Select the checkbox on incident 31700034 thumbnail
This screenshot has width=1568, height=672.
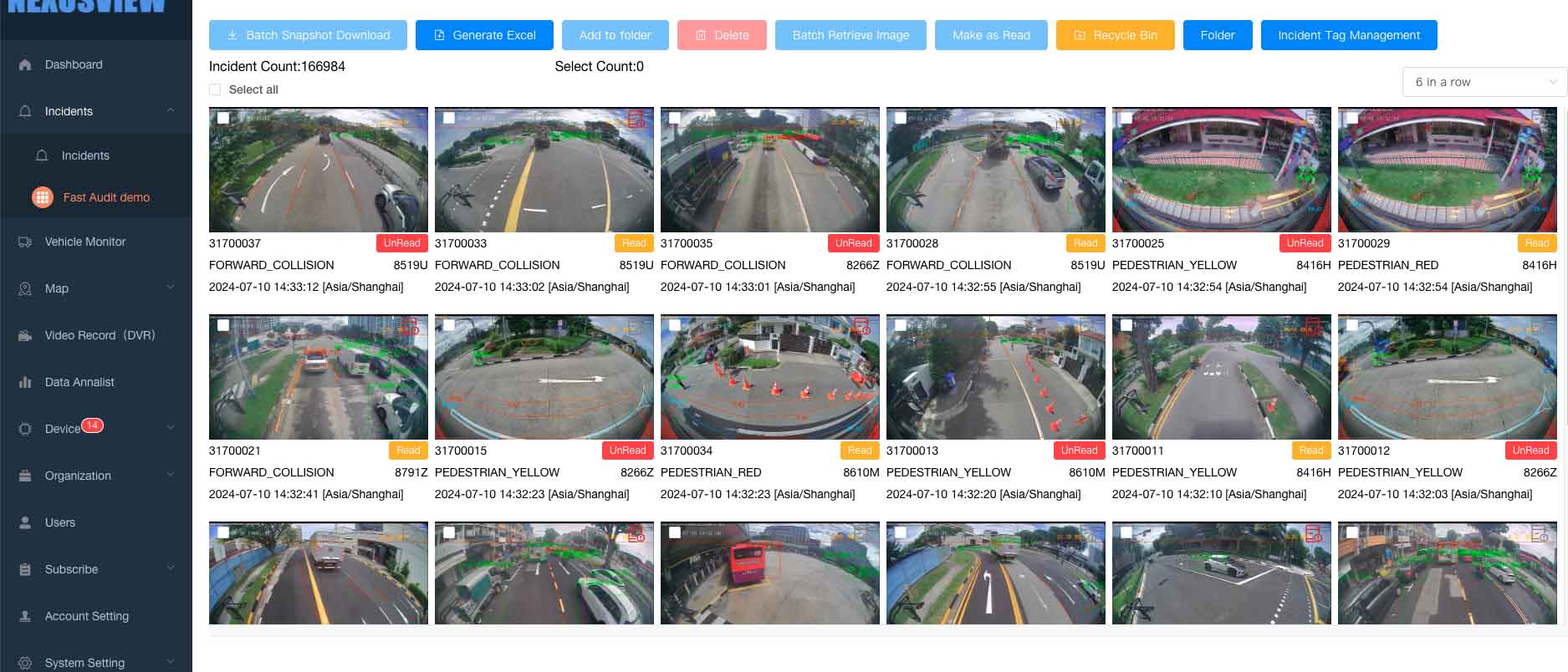[x=675, y=326]
